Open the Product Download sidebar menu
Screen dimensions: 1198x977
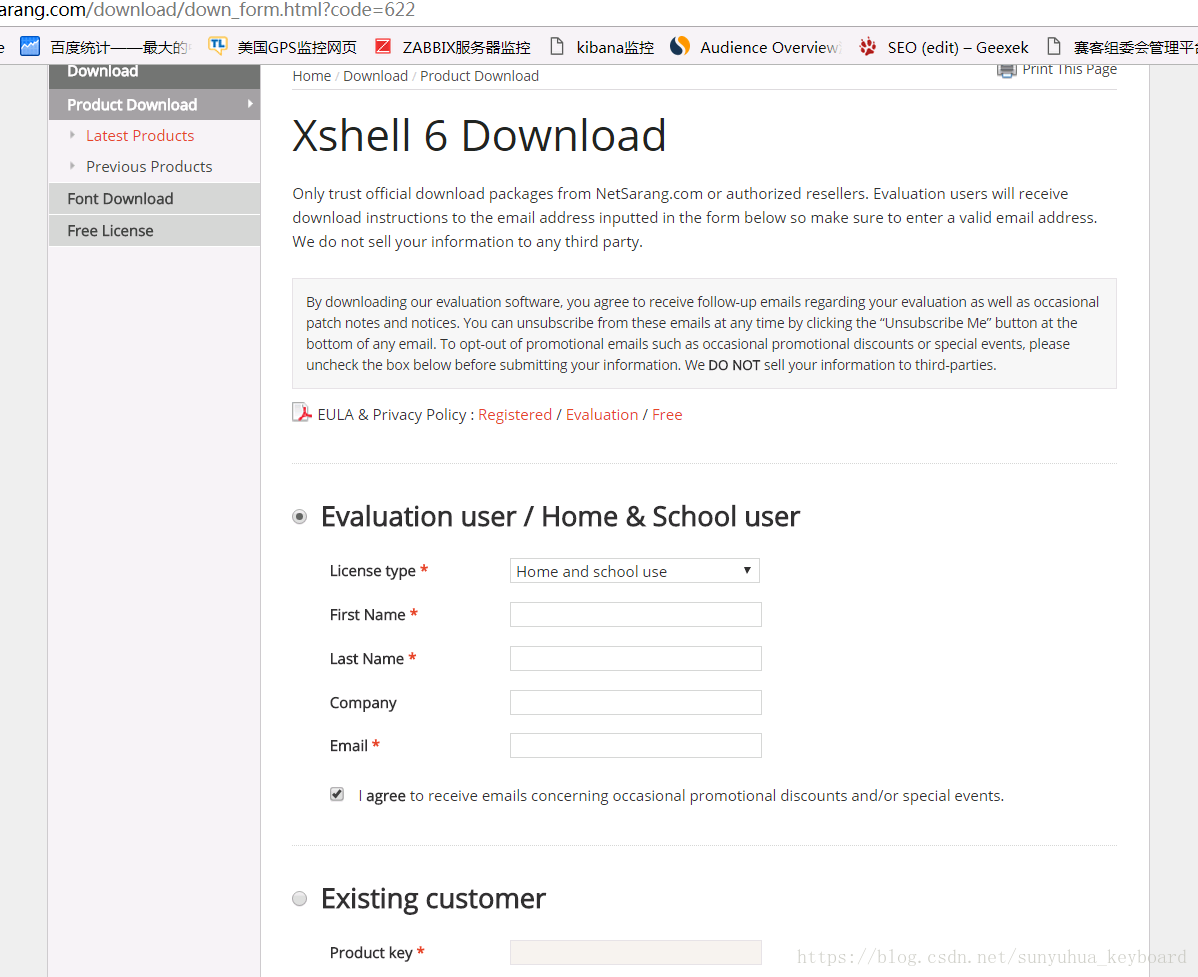coord(154,105)
